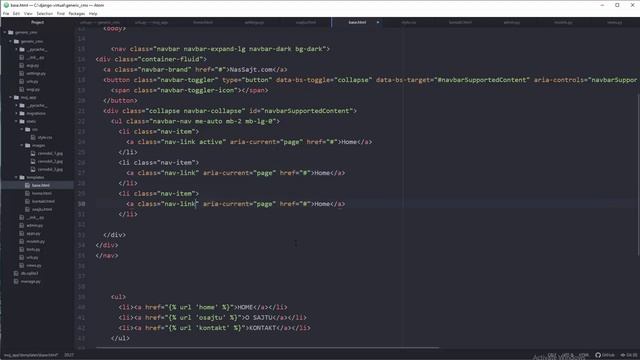Image resolution: width=640 pixels, height=360 pixels.
Task: Open the Edit menu
Action: pyautogui.click(x=16, y=13)
